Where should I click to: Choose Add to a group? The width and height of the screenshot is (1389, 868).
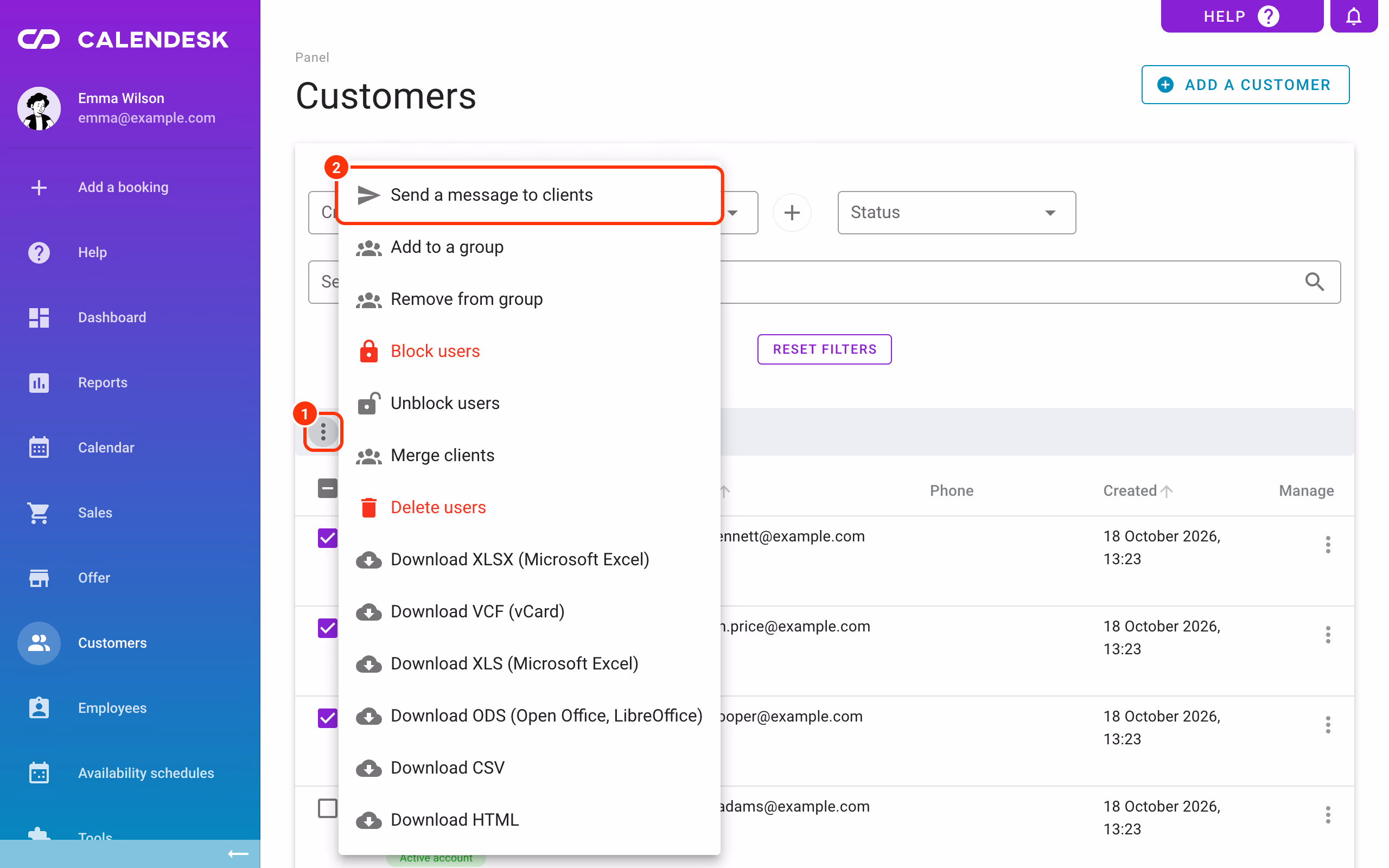(x=529, y=247)
